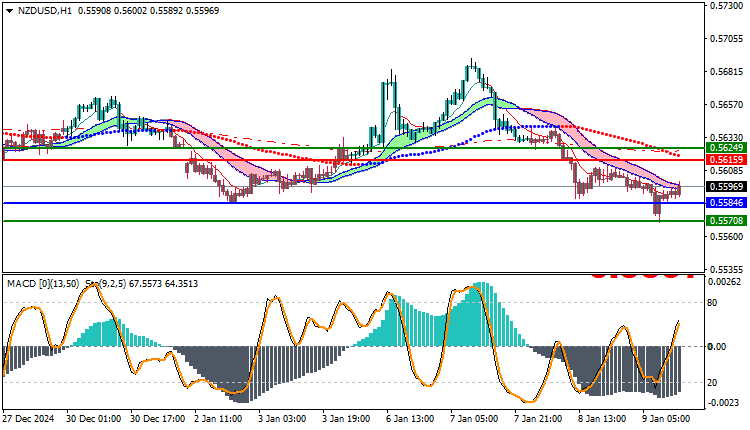Click the -0.0023 indicator scale value
The height and width of the screenshot is (430, 750).
click(x=723, y=403)
